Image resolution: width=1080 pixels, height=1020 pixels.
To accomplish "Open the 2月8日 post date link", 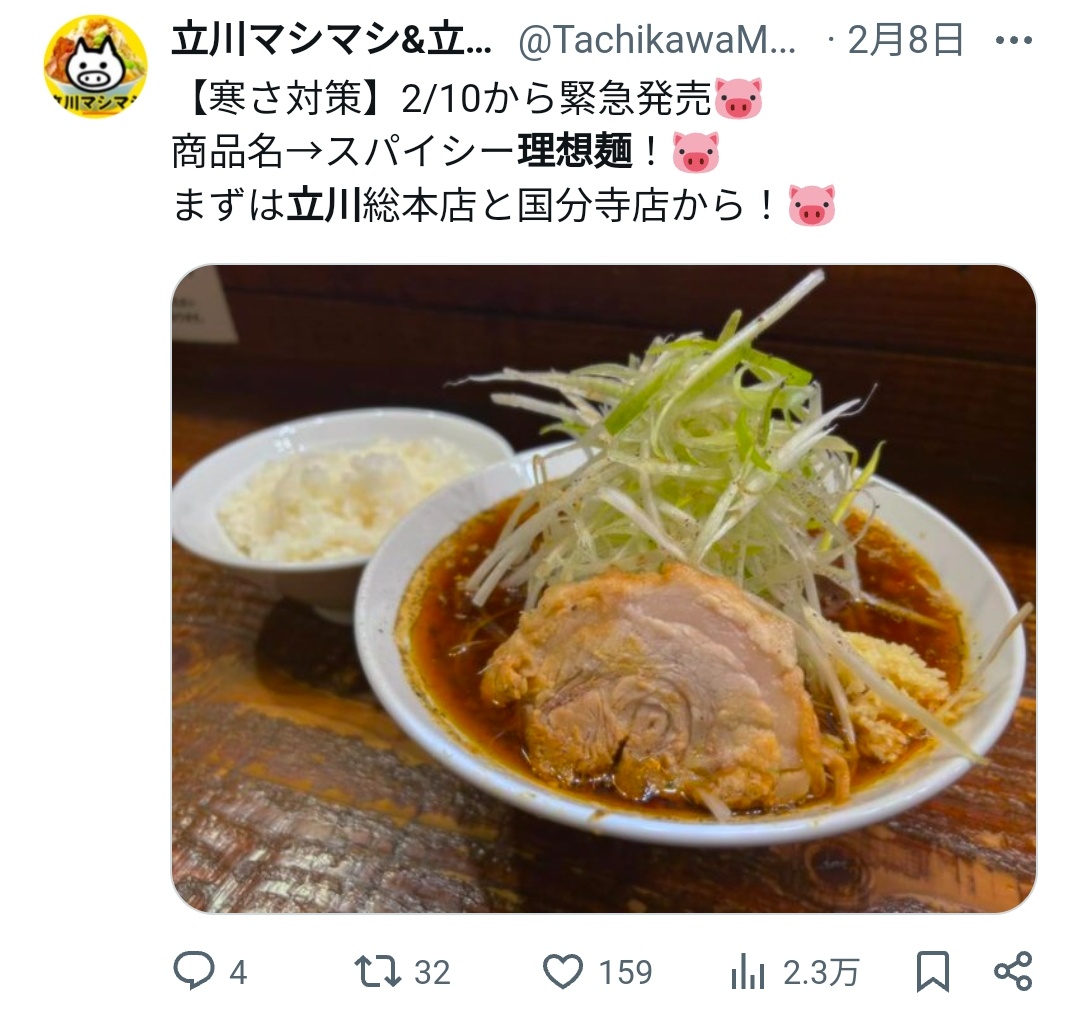I will [905, 40].
